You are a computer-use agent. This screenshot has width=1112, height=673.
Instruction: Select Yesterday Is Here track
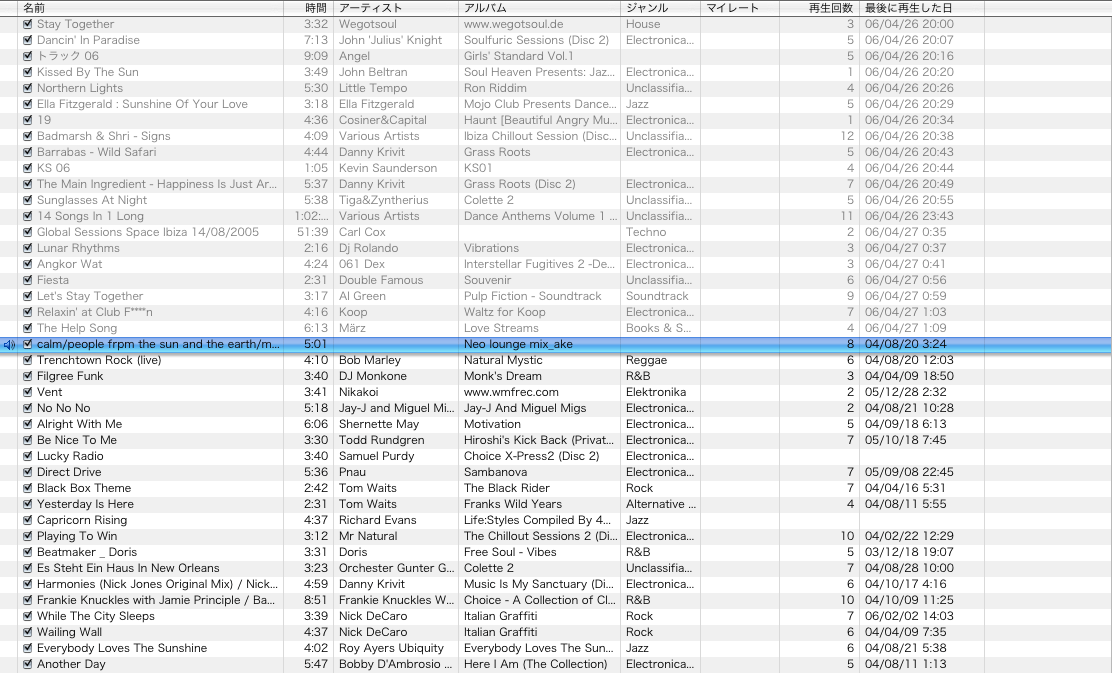85,504
